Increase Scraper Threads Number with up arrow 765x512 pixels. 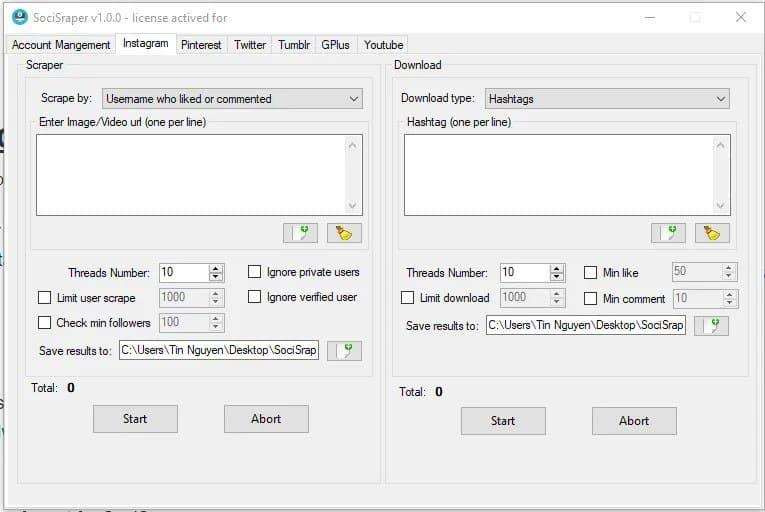tap(216, 268)
